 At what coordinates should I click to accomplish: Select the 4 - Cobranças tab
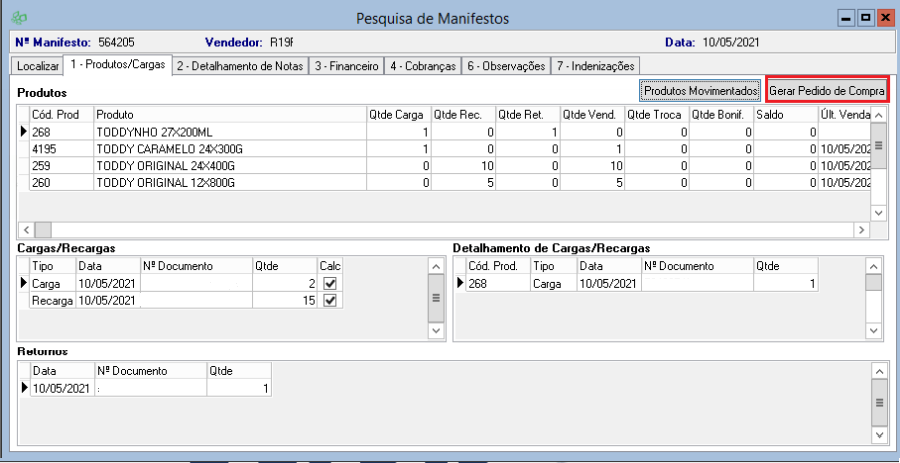click(x=423, y=66)
